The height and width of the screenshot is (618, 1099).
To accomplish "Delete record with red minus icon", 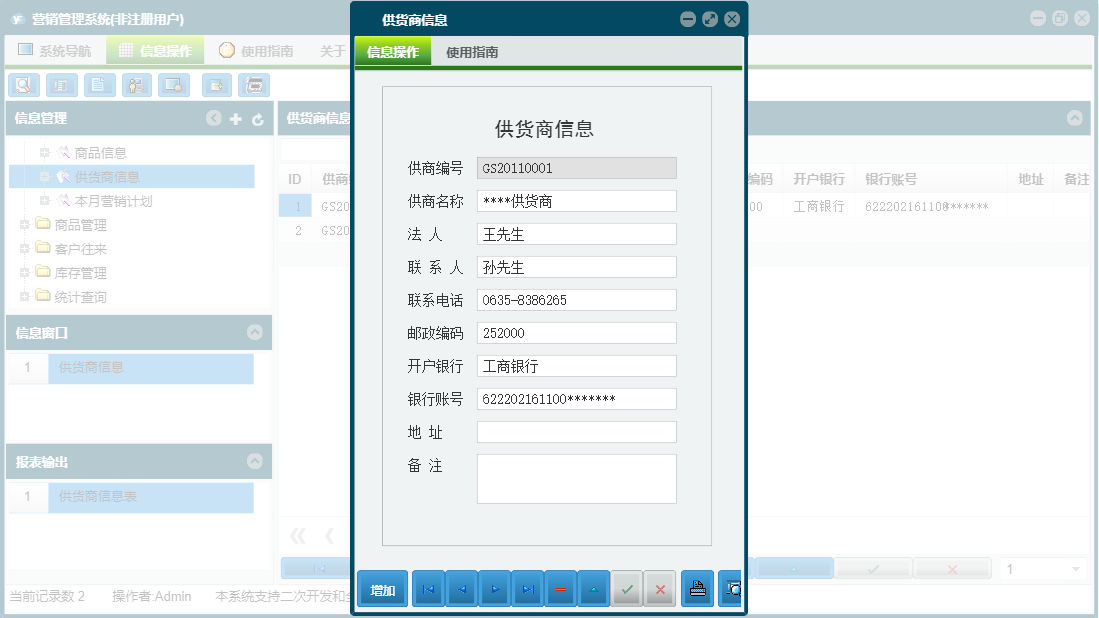I will click(x=561, y=590).
